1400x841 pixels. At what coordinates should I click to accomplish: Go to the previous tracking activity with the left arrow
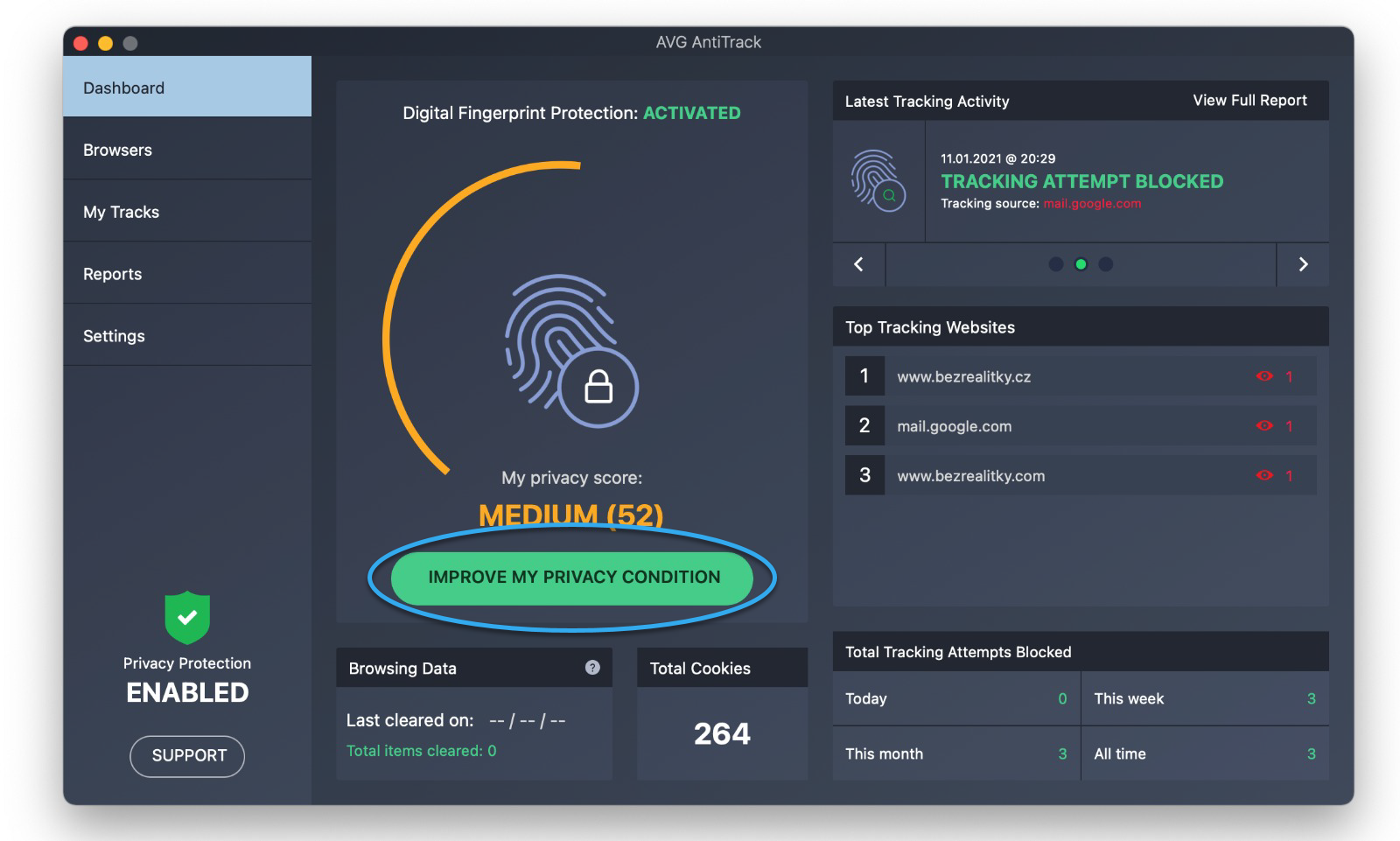point(858,264)
